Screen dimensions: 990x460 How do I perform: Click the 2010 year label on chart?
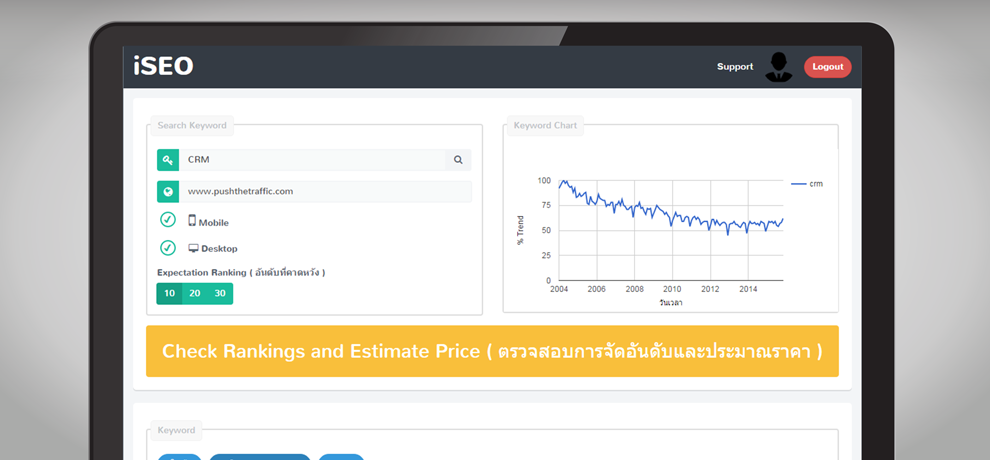pyautogui.click(x=672, y=289)
